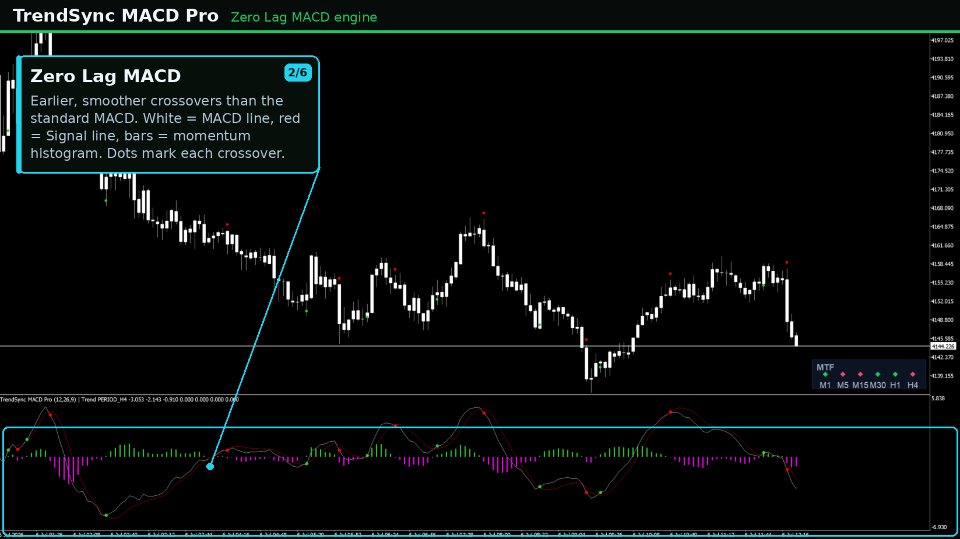Select the M15 timeframe label
960x539 pixels.
(x=860, y=385)
